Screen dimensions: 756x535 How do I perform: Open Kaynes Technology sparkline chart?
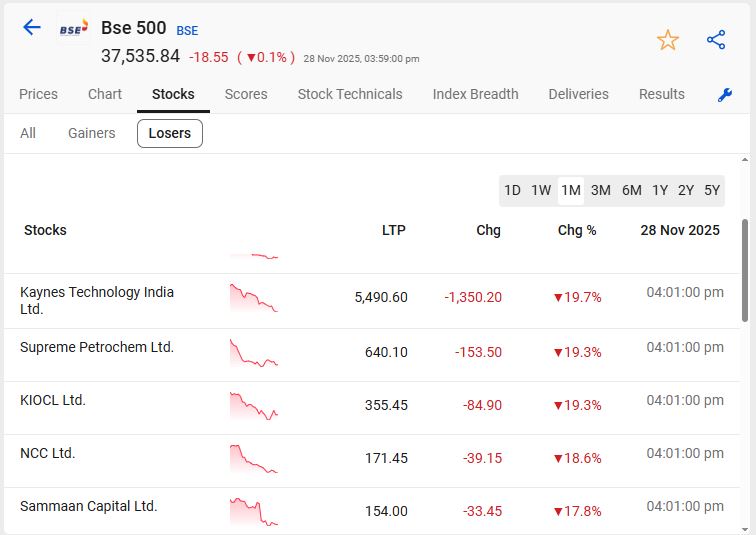coord(253,298)
